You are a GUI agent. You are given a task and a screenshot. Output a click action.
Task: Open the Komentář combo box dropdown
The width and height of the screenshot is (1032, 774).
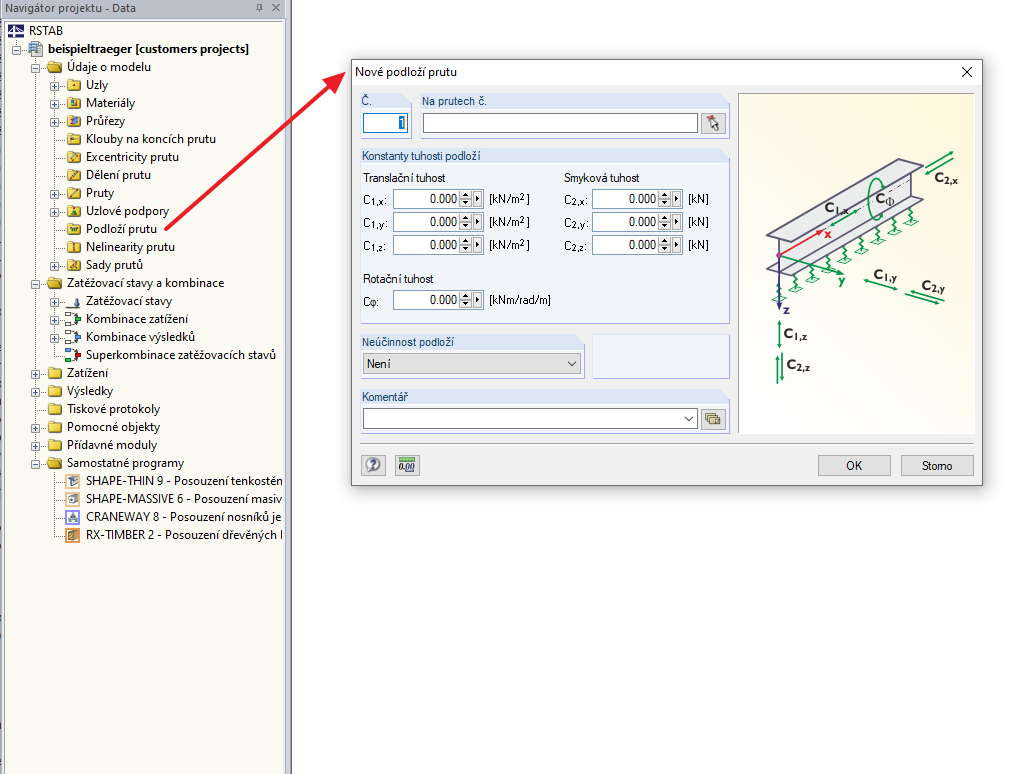tap(688, 419)
